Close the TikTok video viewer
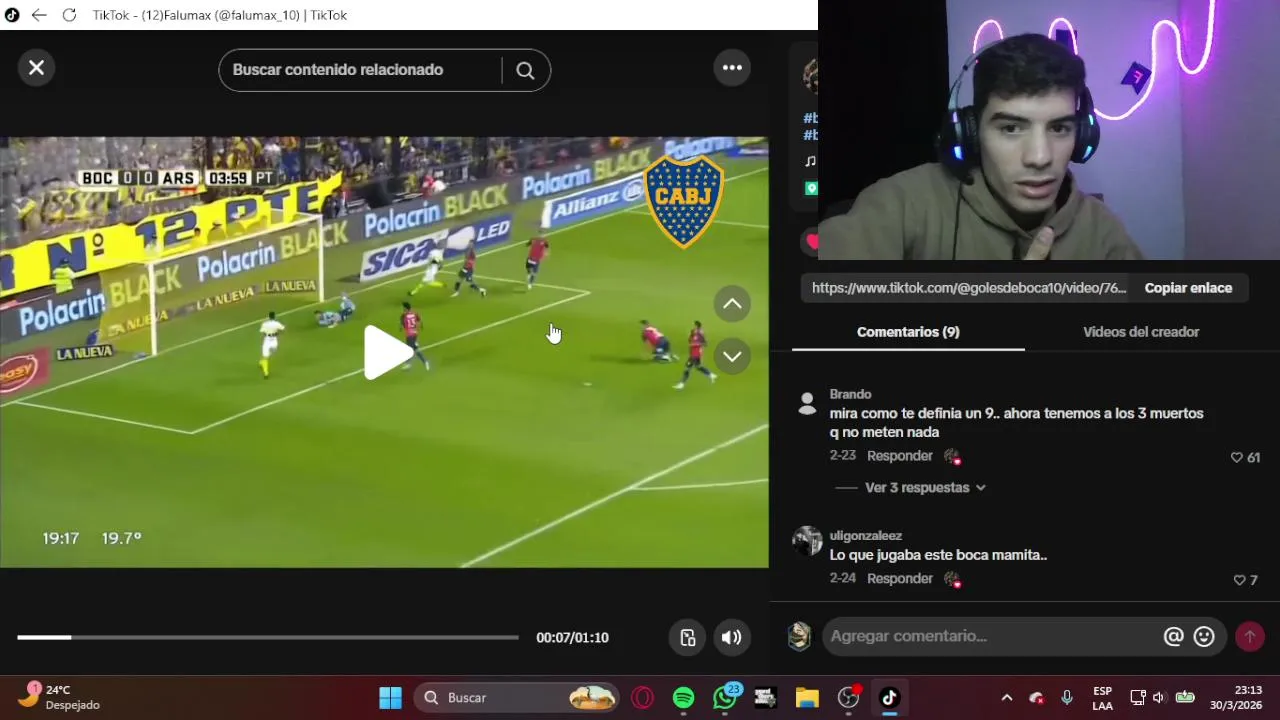 pos(36,68)
